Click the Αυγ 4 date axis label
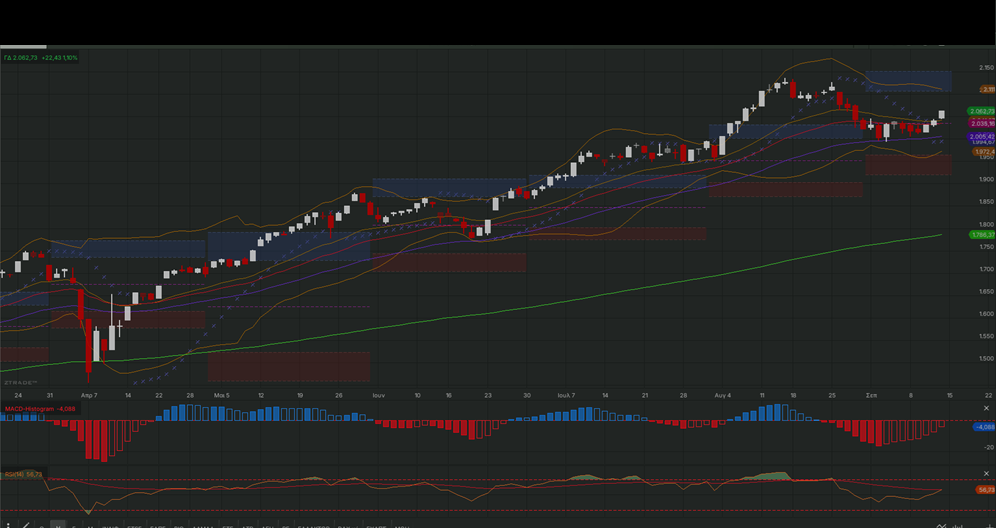 click(722, 395)
